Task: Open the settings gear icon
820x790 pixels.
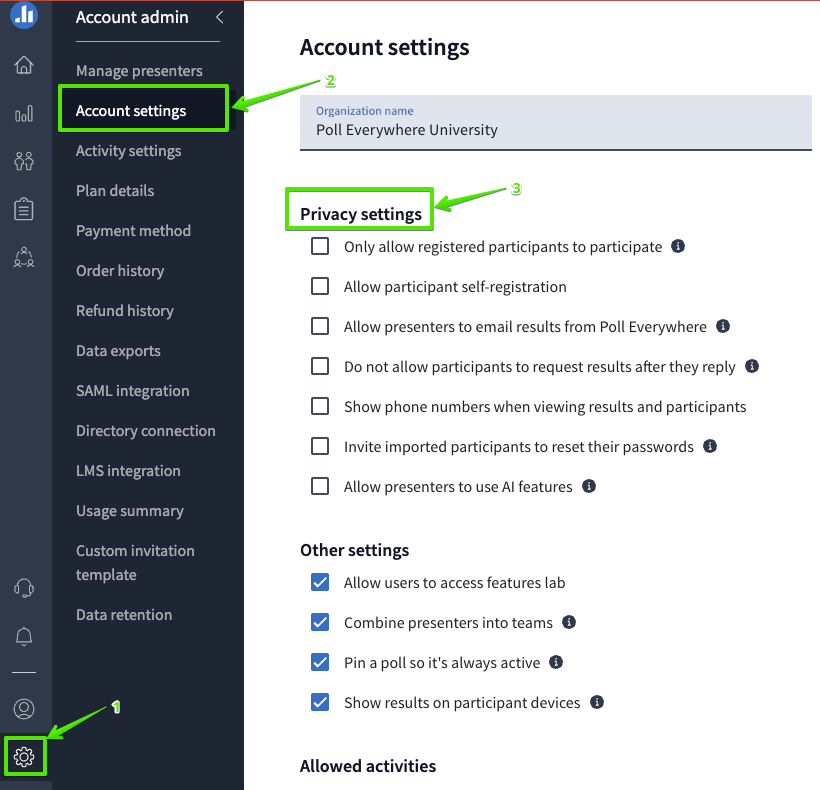Action: point(24,757)
